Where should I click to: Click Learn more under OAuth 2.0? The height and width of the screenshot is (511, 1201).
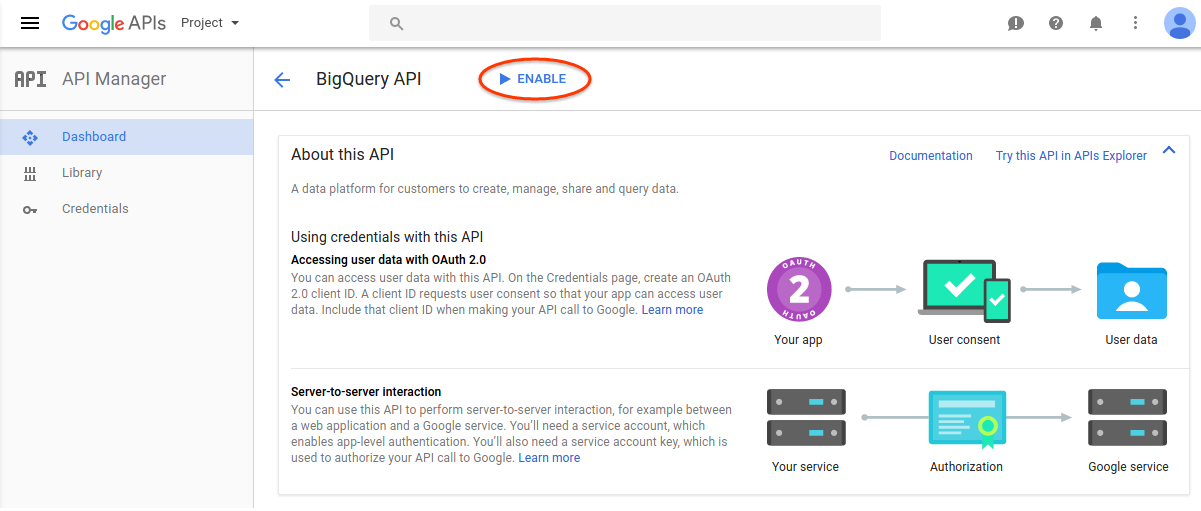coord(672,310)
